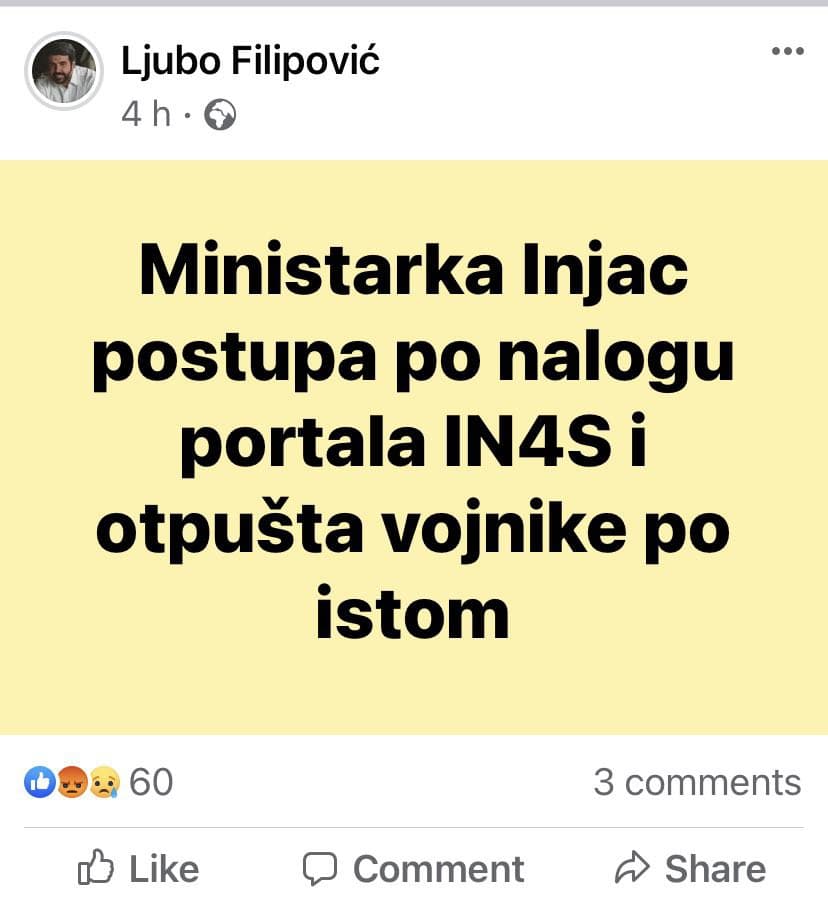Click the crying face reaction icon
This screenshot has height=900, width=828.
tap(104, 782)
